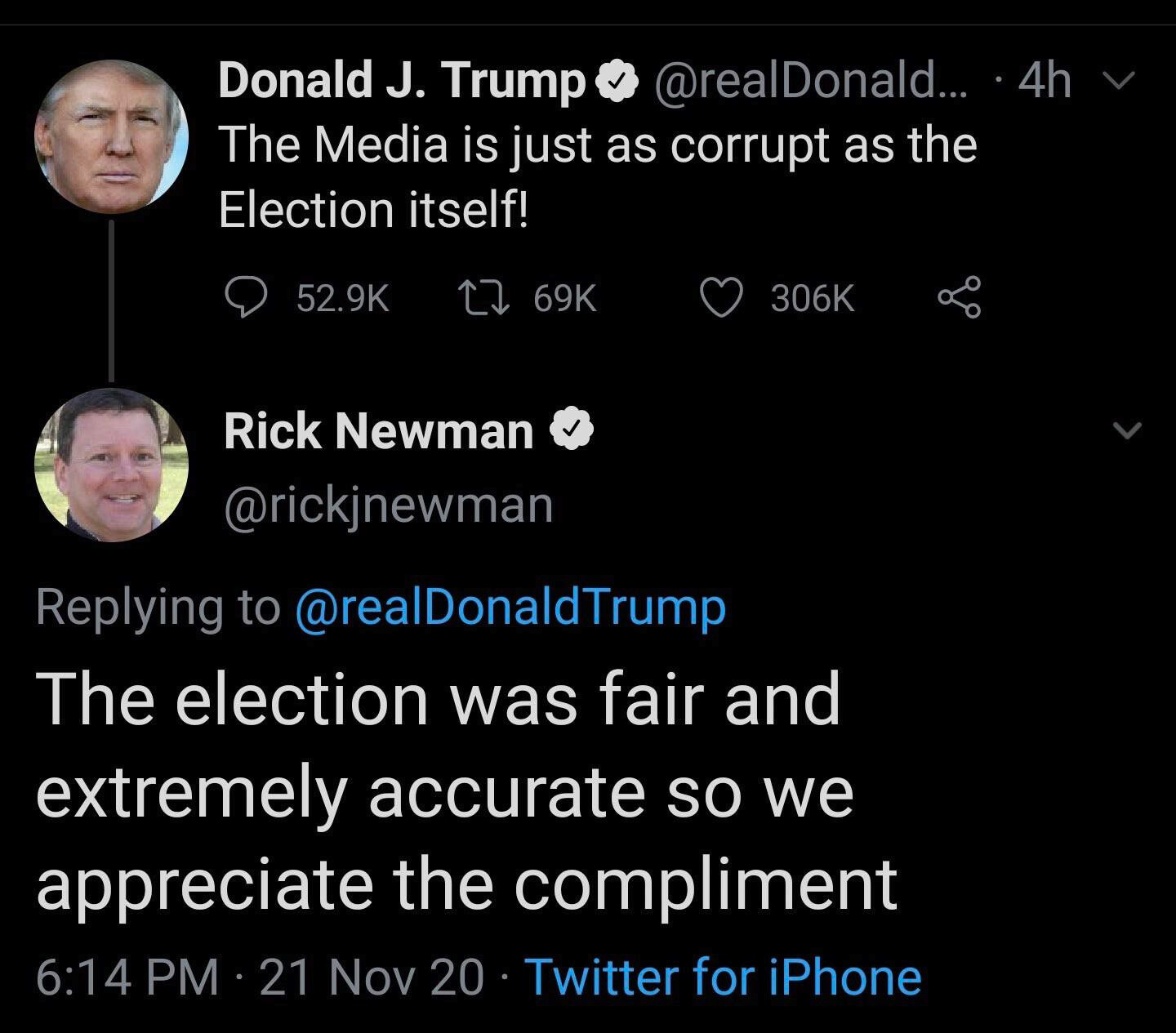Click Rick Newman's verified badge
This screenshot has width=1176, height=1033.
point(574,431)
